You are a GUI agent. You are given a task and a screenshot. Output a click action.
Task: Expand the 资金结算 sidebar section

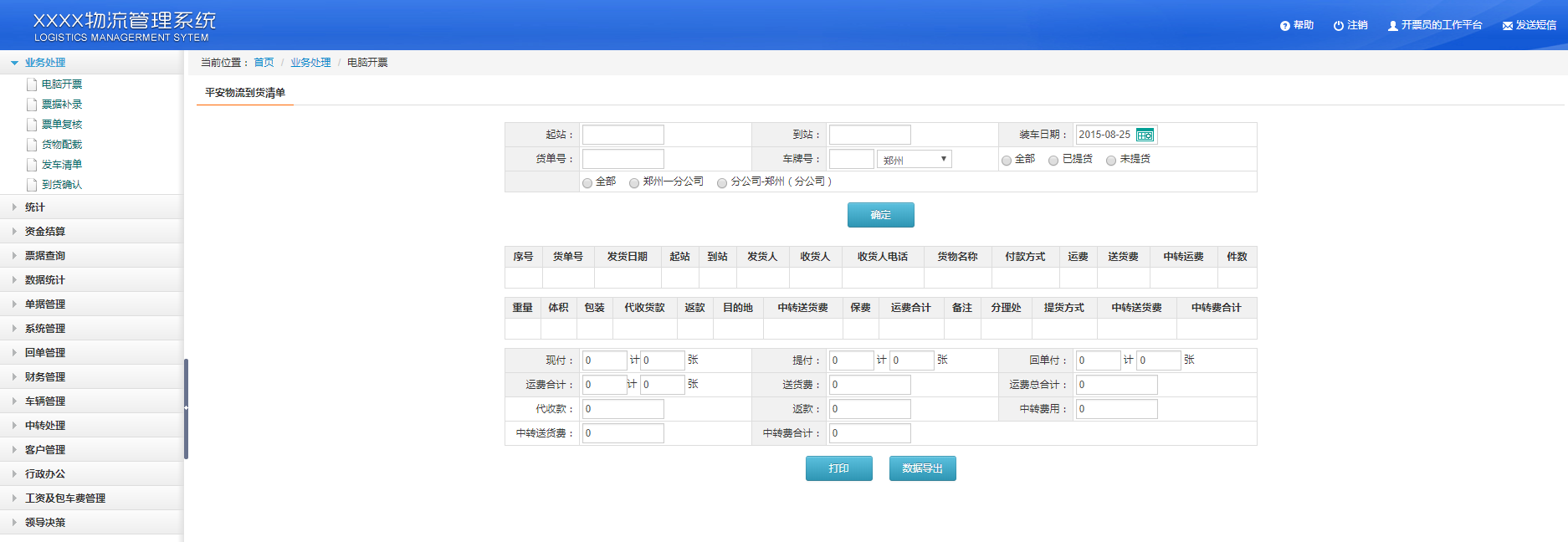click(x=45, y=232)
